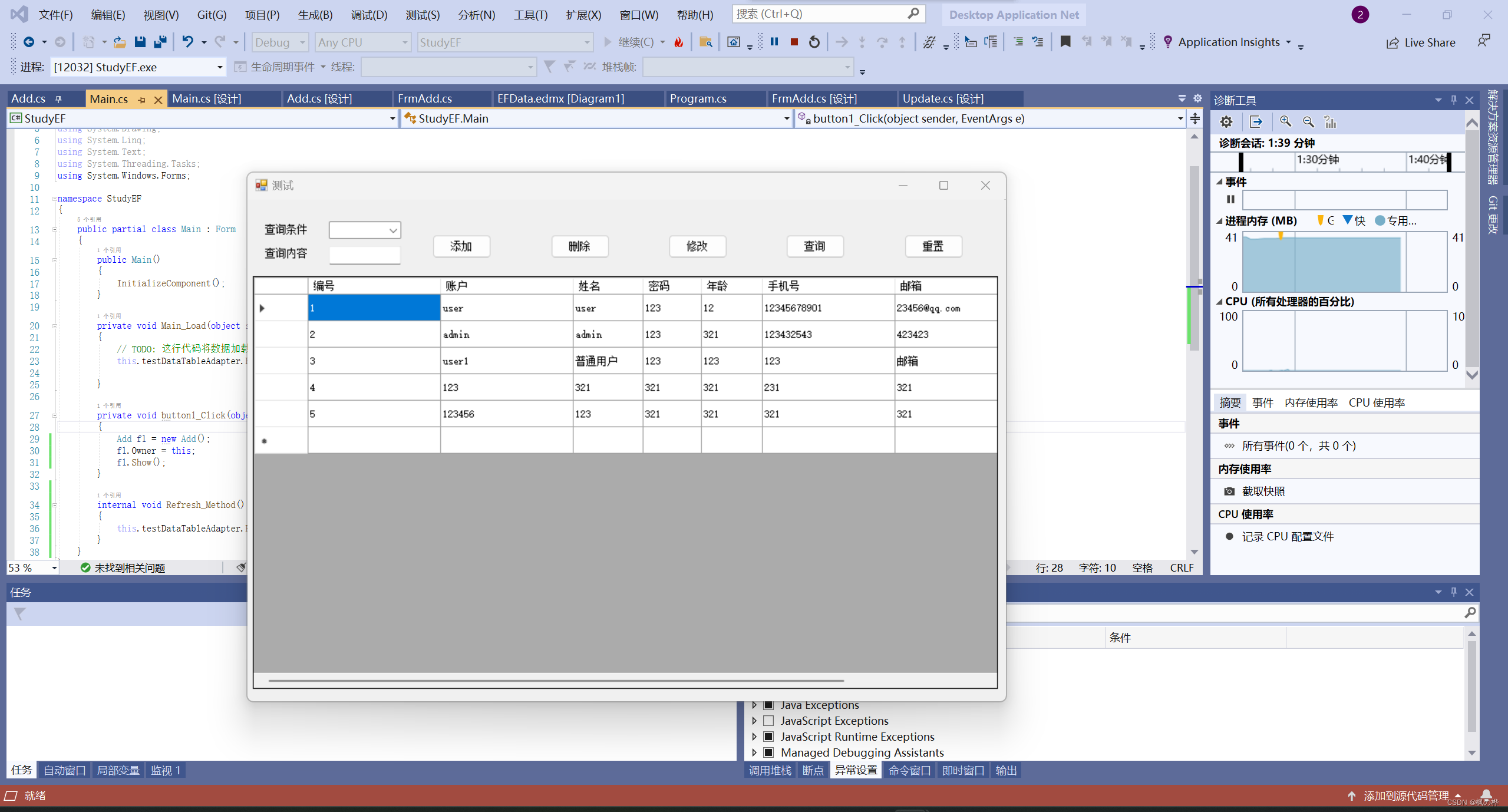Switch to the Program.cs tab

[698, 98]
